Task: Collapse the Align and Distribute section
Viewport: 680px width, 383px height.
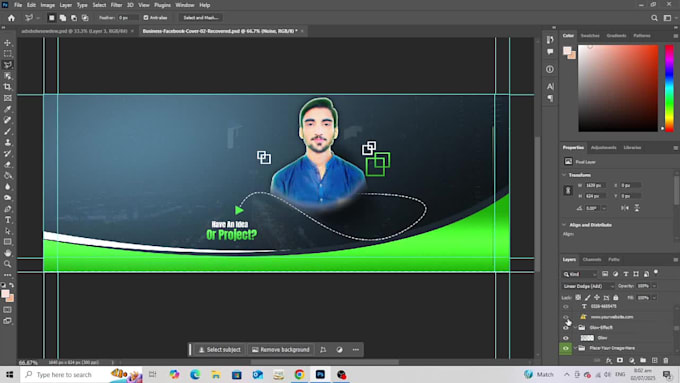Action: pyautogui.click(x=564, y=225)
